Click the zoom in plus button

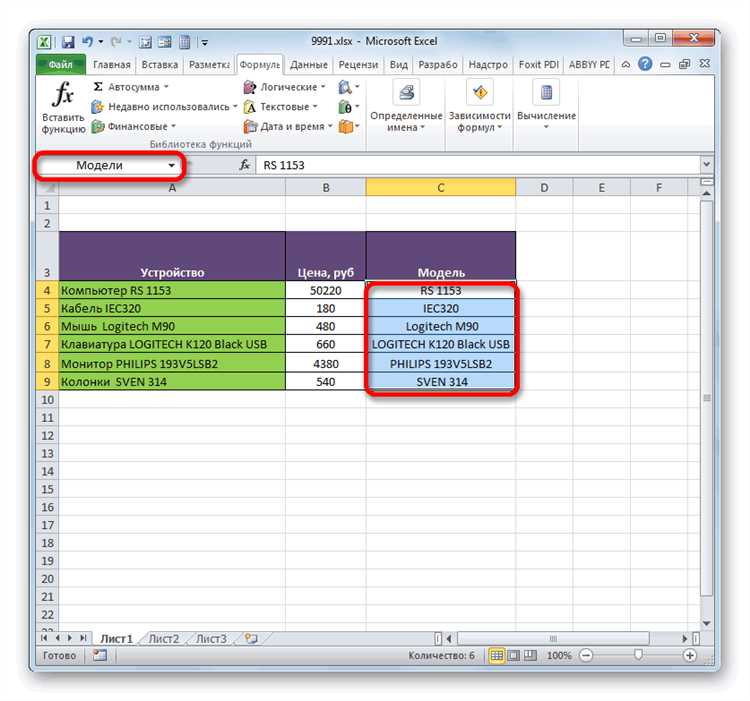pyautogui.click(x=689, y=655)
